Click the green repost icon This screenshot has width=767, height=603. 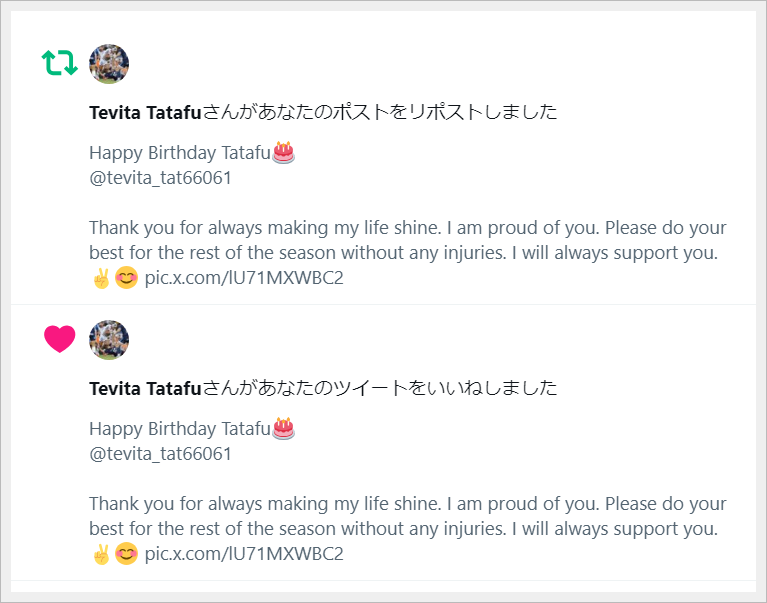(60, 64)
